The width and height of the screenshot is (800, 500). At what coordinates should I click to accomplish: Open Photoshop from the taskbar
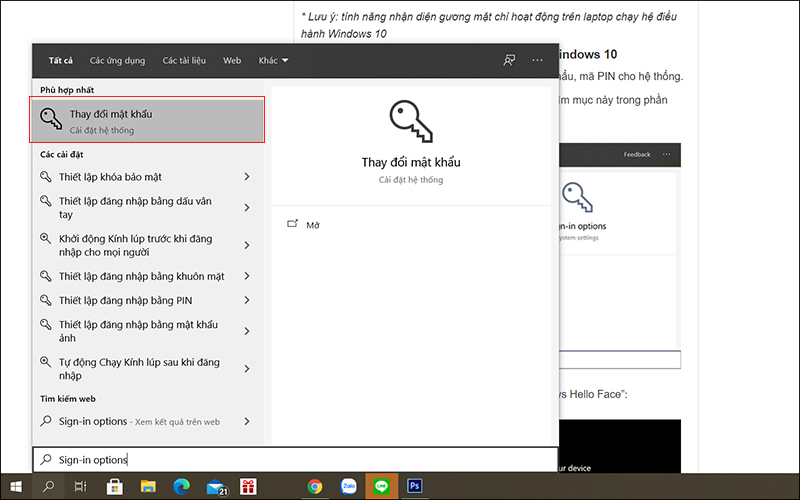(414, 486)
